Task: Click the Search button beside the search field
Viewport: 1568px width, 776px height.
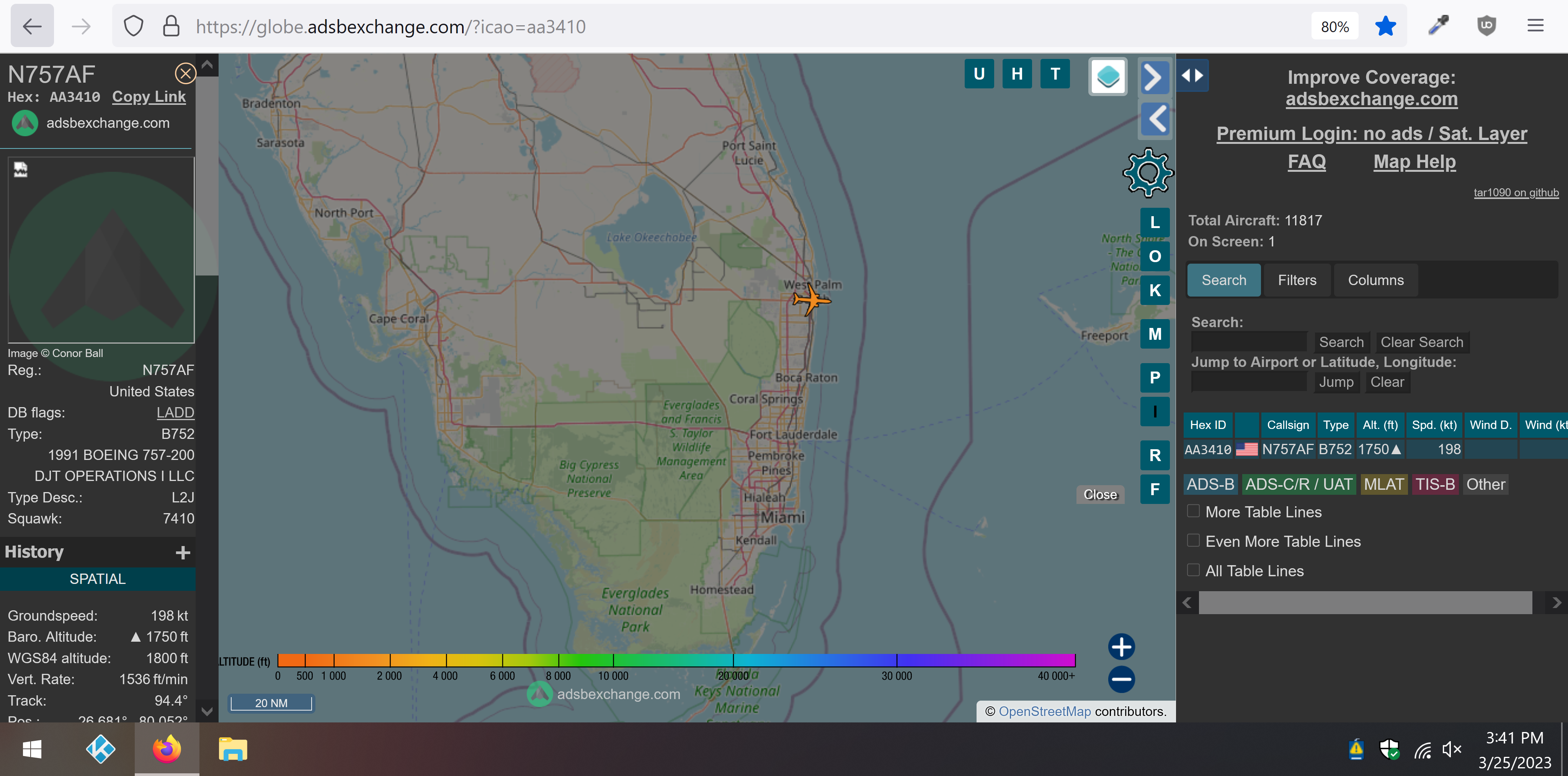Action: 1341,342
